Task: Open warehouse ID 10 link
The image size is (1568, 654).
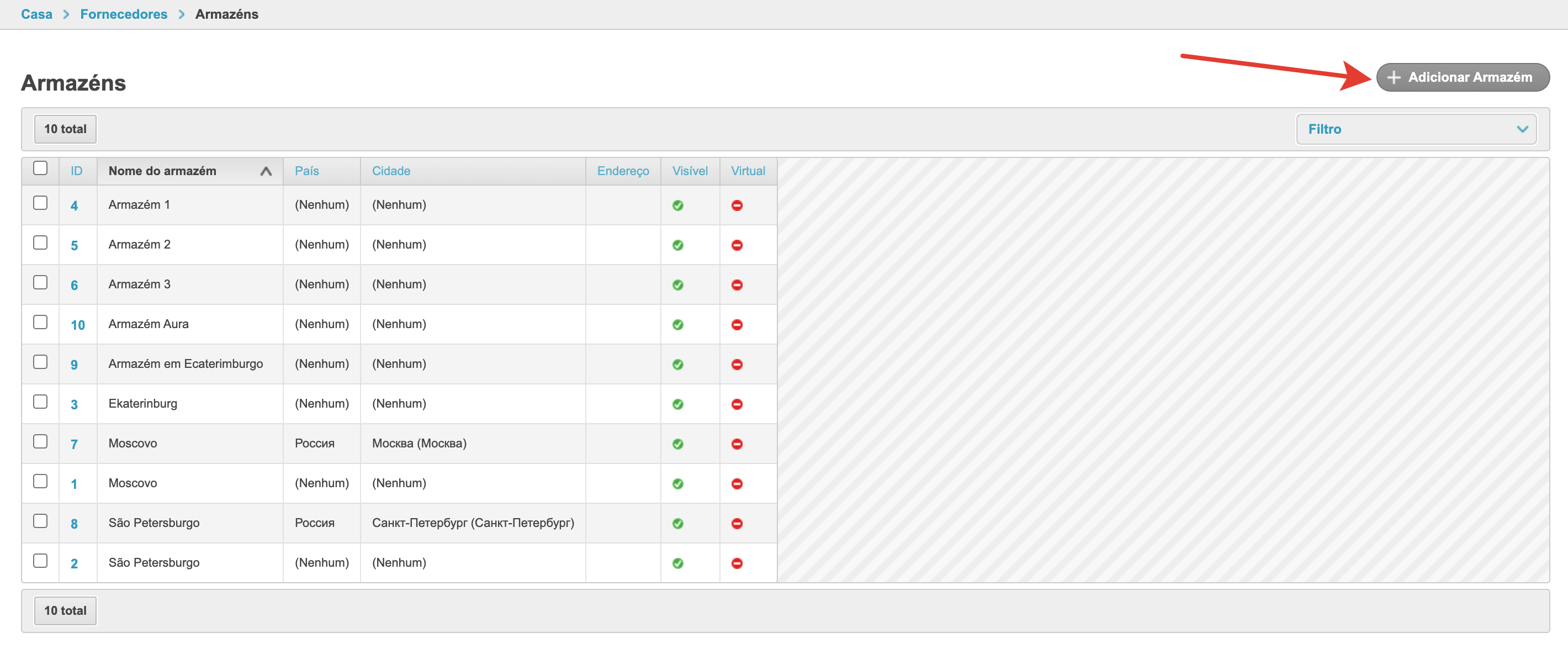Action: pyautogui.click(x=77, y=325)
